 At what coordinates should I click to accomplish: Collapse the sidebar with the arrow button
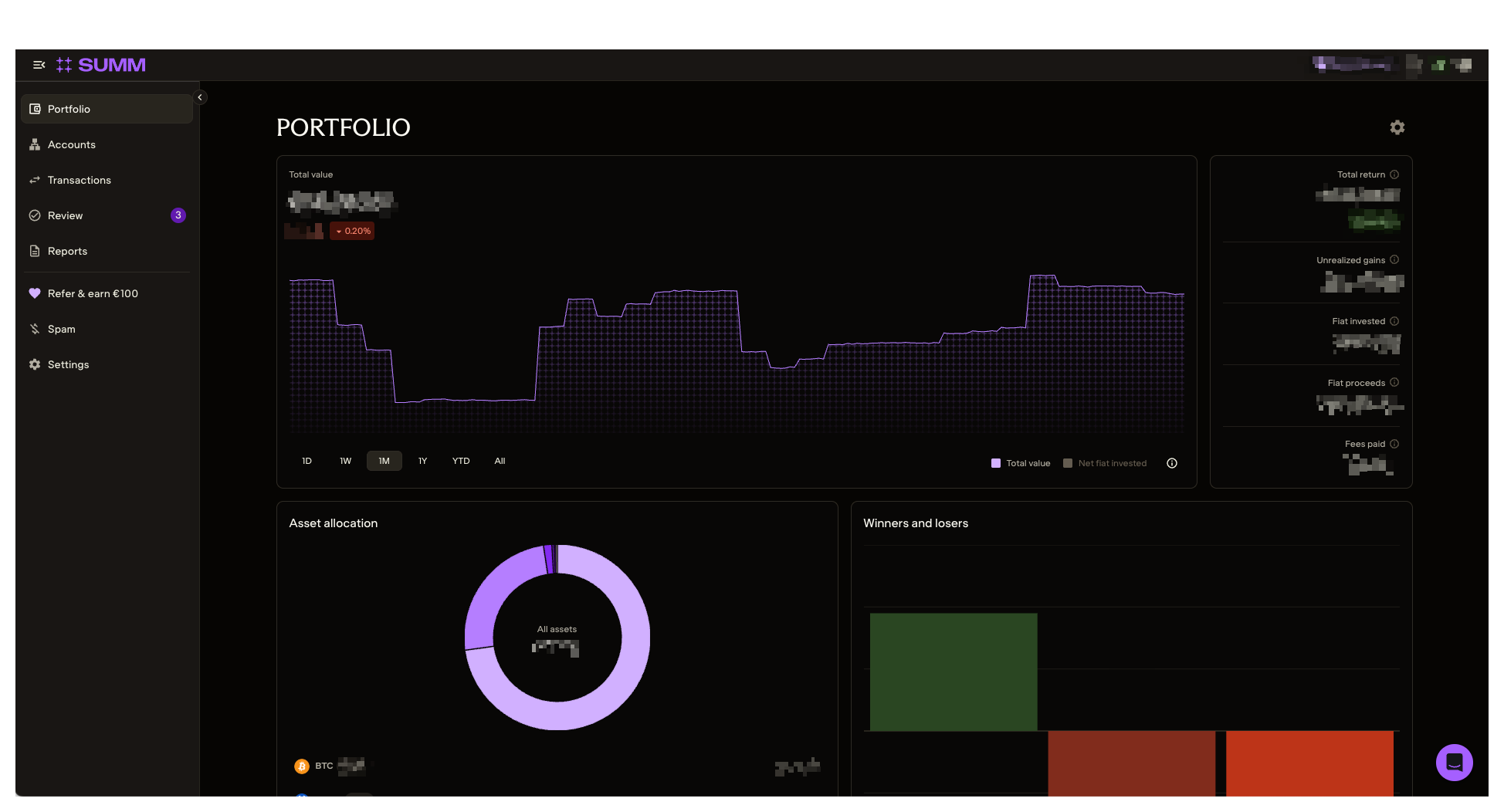point(199,97)
